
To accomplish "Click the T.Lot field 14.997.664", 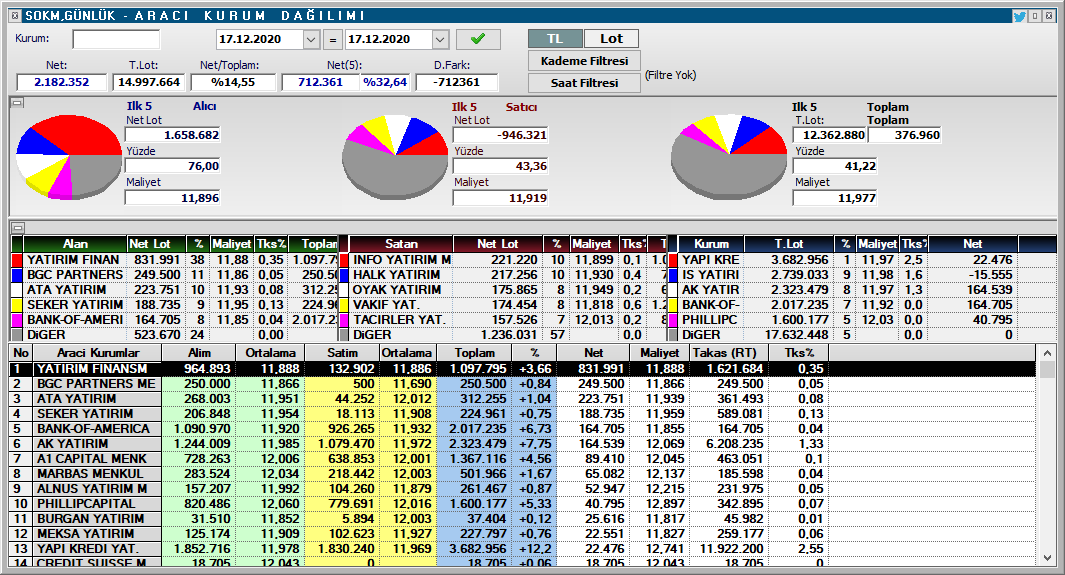I will click(149, 82).
